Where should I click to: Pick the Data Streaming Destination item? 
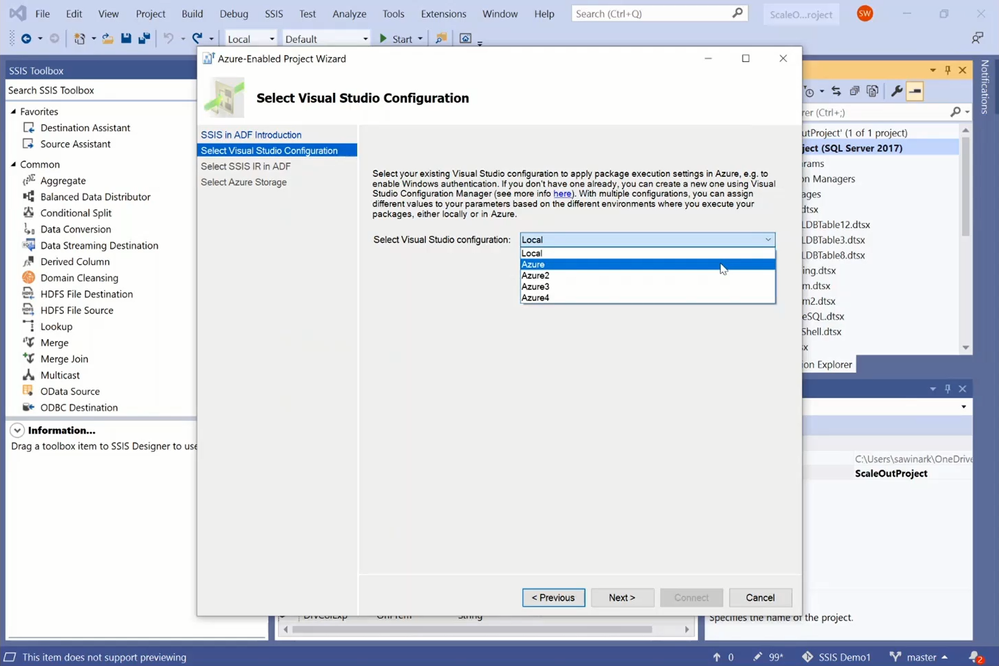coord(99,245)
